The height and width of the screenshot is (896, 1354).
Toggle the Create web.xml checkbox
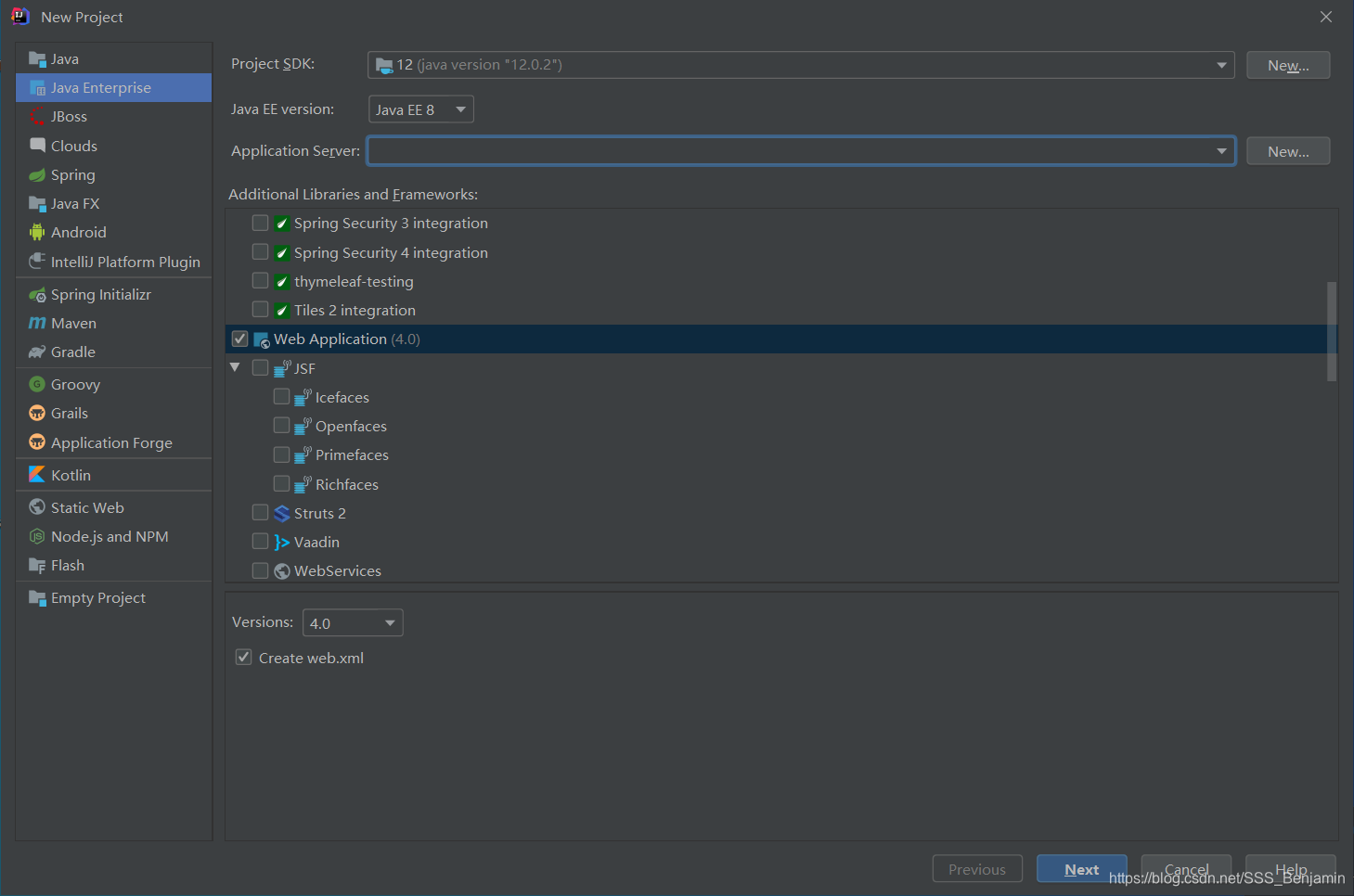tap(244, 658)
